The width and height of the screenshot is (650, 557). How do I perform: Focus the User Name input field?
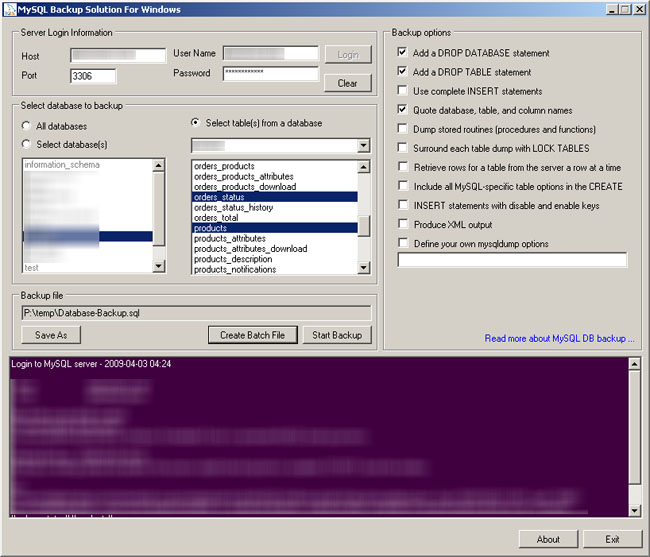tap(271, 53)
